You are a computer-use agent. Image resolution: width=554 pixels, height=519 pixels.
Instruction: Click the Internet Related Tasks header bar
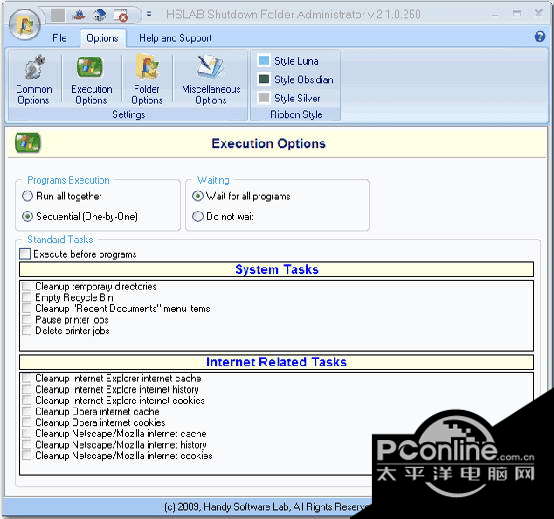276,362
